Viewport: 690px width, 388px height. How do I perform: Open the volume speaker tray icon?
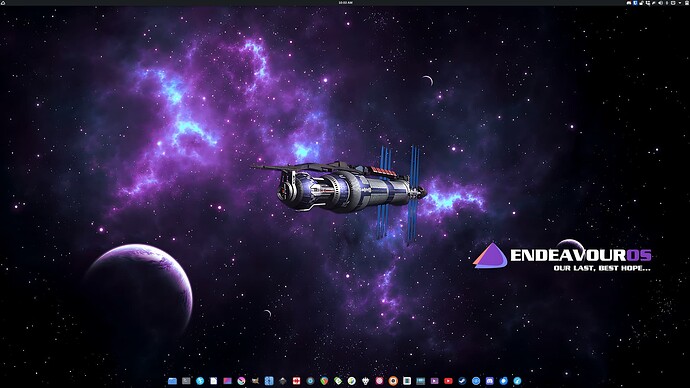point(661,3)
